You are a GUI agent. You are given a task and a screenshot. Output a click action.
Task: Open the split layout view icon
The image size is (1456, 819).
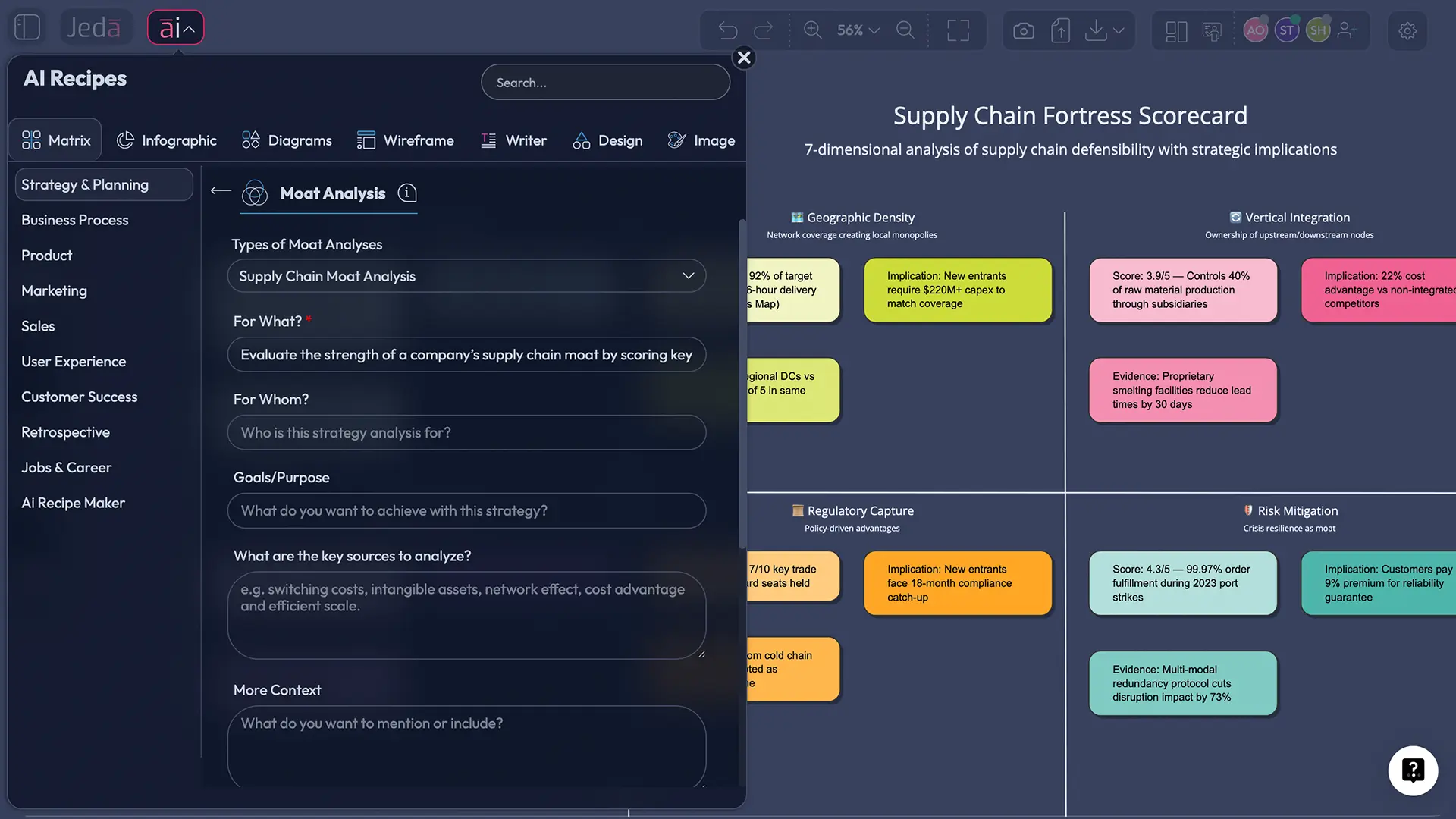pos(1176,31)
